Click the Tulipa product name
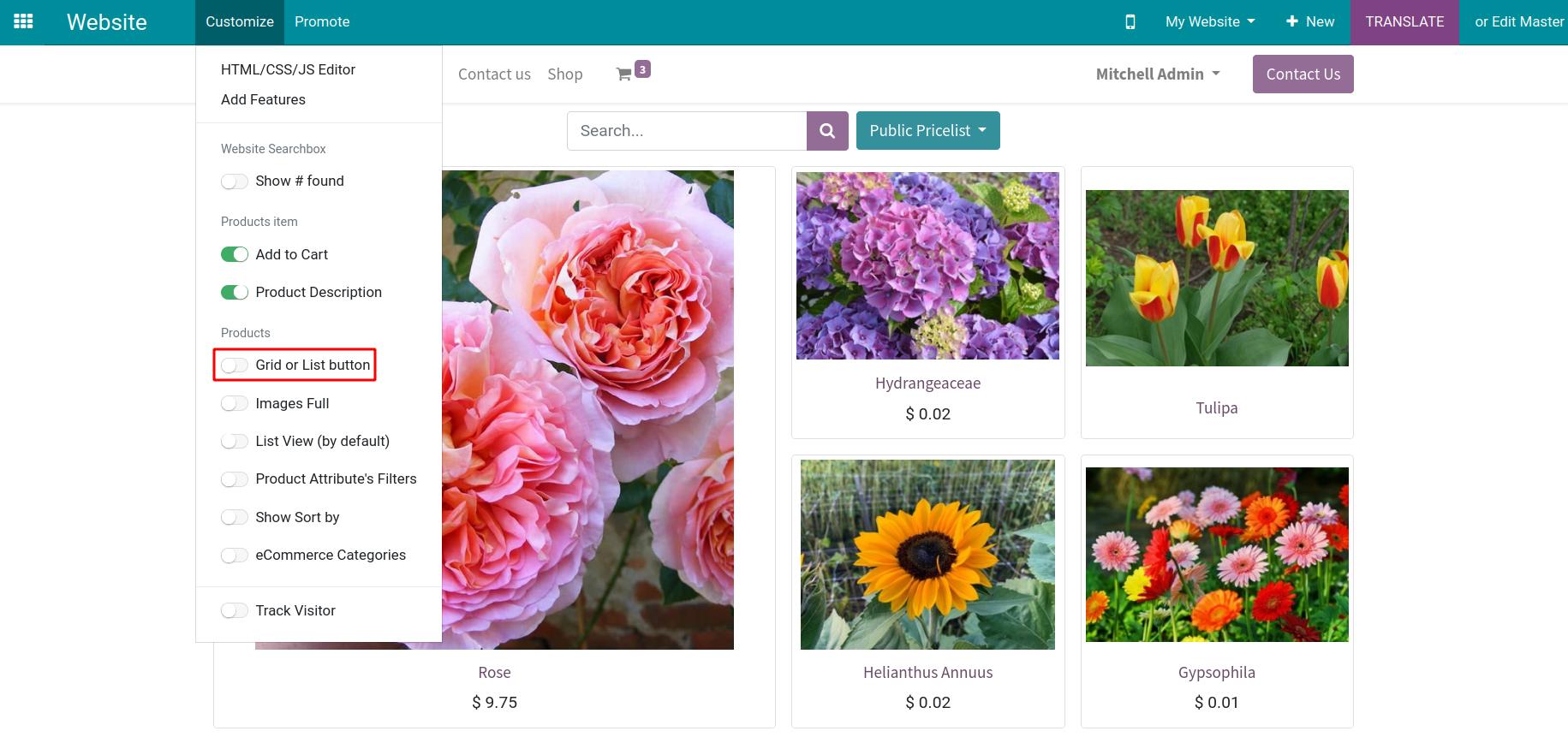Screen dimensions: 1568x737 tap(1217, 408)
